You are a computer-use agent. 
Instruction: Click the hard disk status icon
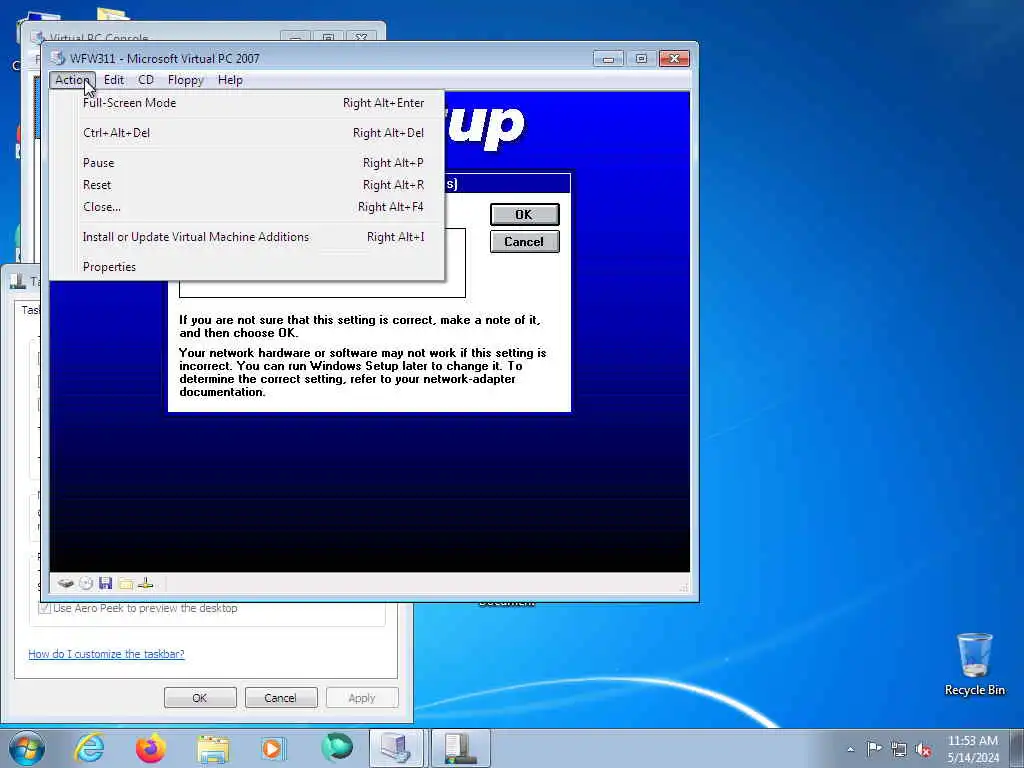tap(65, 583)
